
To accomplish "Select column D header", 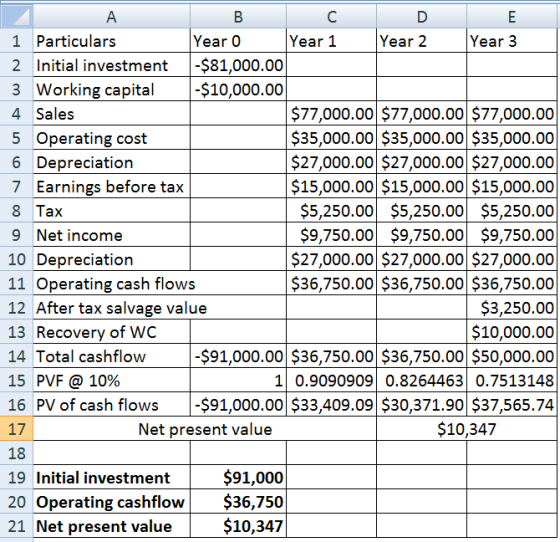I will click(x=421, y=16).
